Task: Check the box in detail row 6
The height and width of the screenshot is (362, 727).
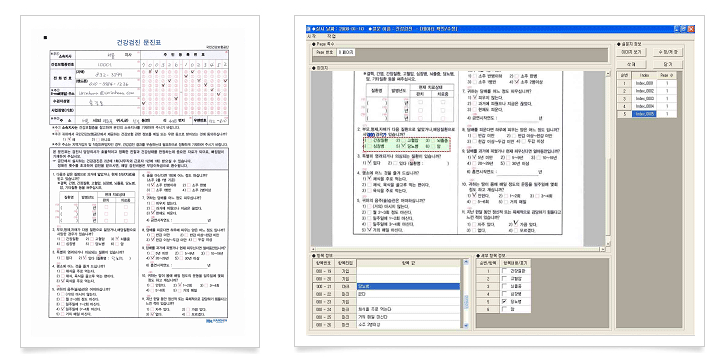Action: coord(504,309)
